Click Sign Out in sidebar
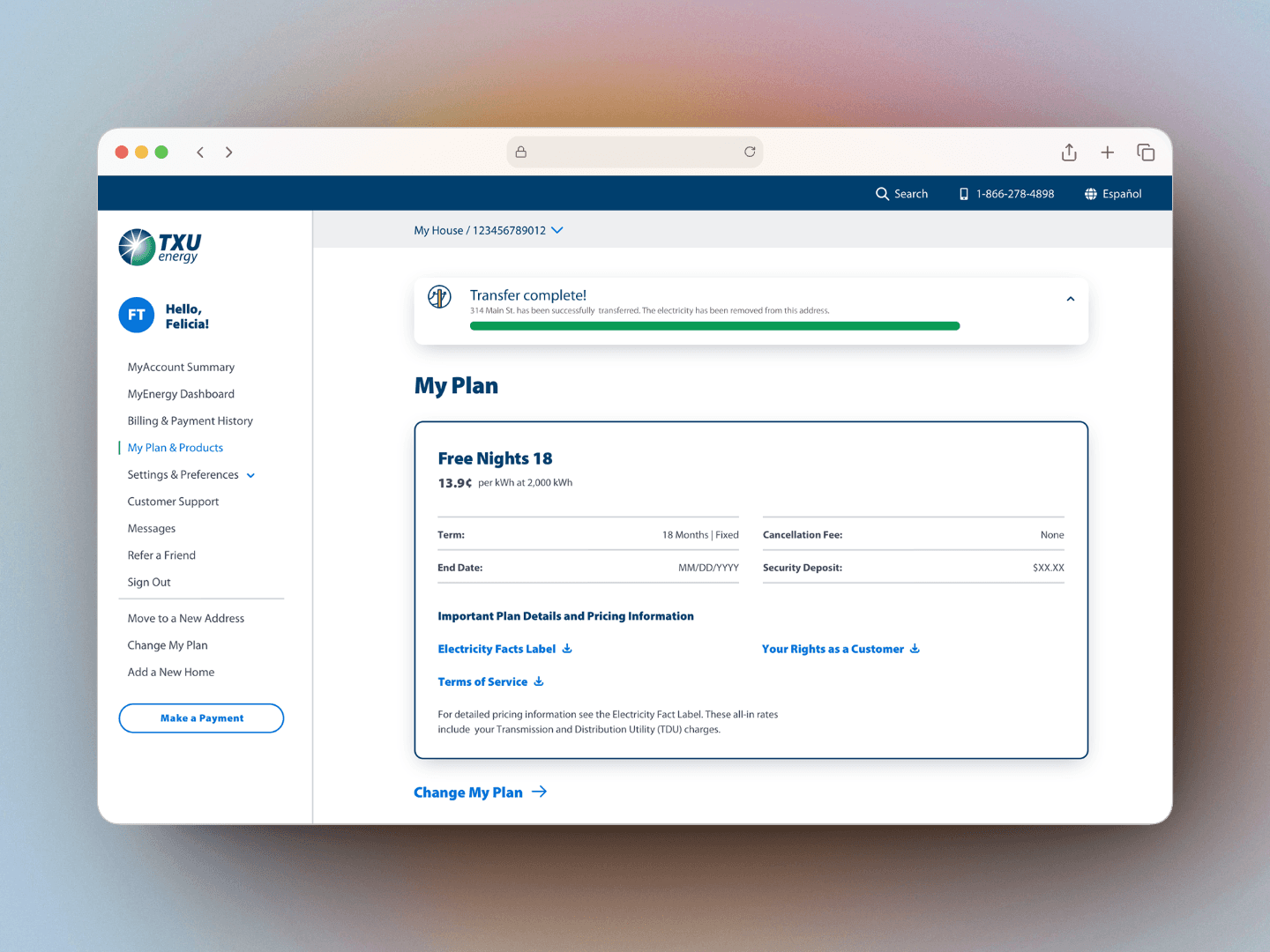 click(x=149, y=582)
